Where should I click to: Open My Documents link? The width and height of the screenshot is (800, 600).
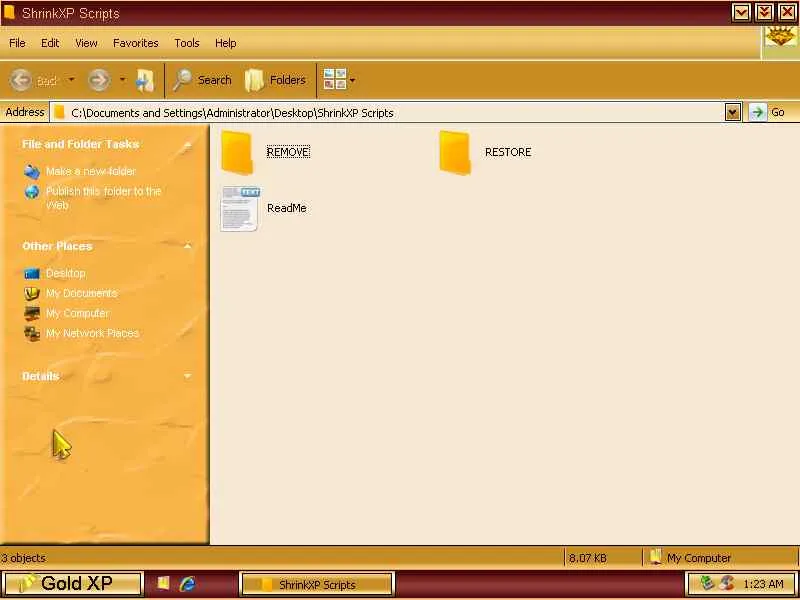82,293
